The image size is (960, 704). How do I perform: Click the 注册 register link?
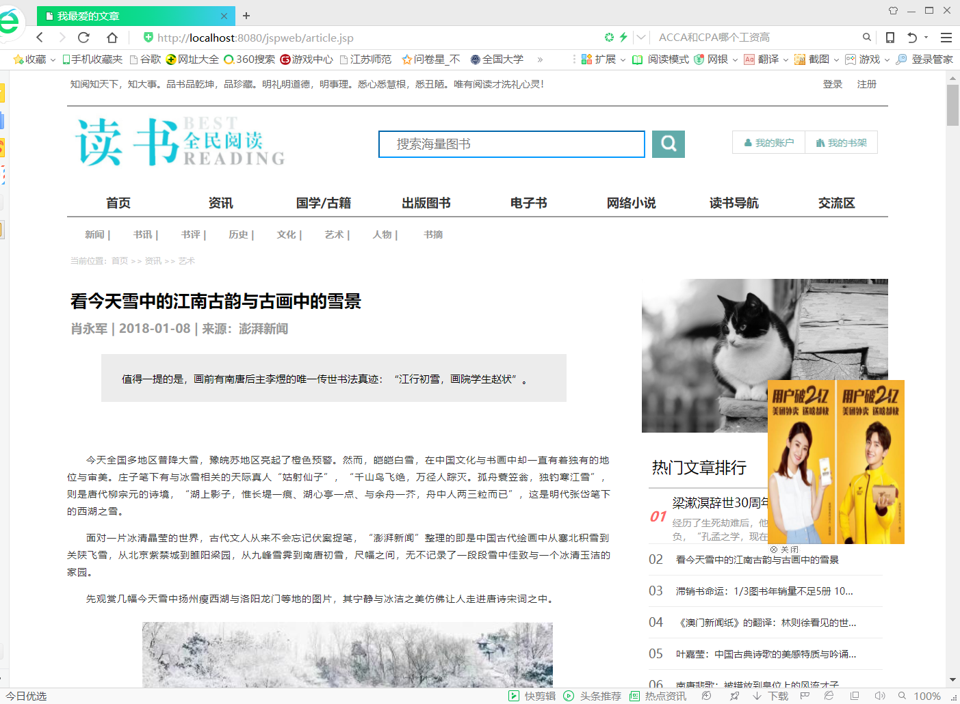[x=866, y=84]
